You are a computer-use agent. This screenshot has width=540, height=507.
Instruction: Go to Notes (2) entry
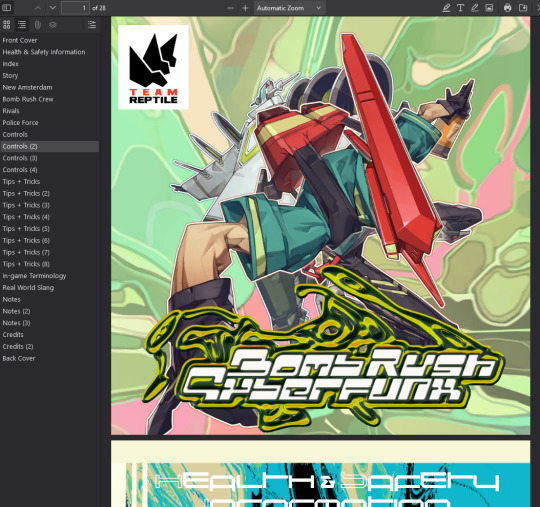(x=16, y=311)
